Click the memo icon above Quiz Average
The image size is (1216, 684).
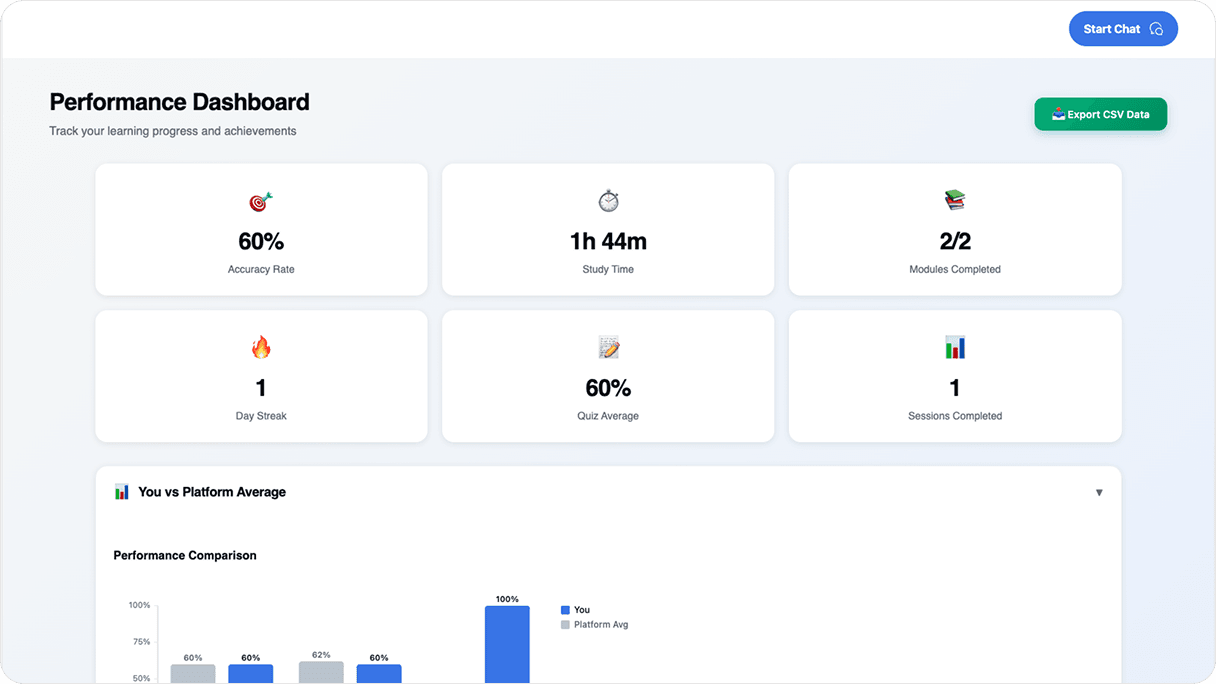[608, 347]
